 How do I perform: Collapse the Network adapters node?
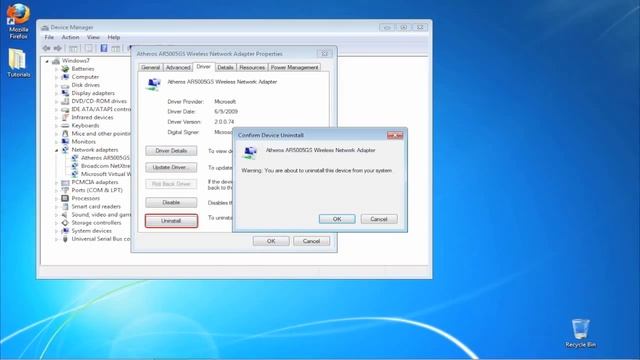coord(57,150)
